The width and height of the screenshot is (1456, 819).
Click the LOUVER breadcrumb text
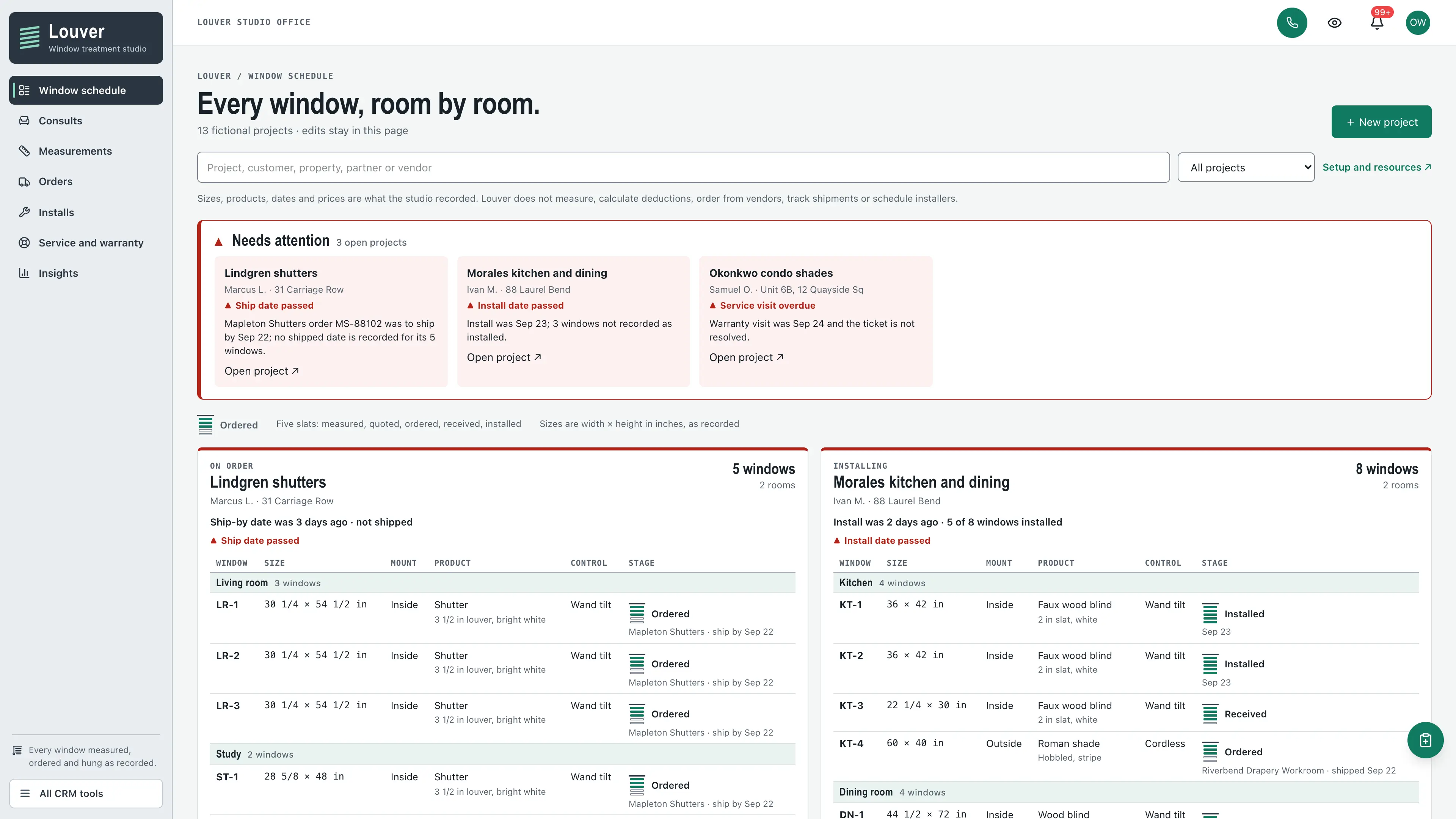(x=214, y=76)
